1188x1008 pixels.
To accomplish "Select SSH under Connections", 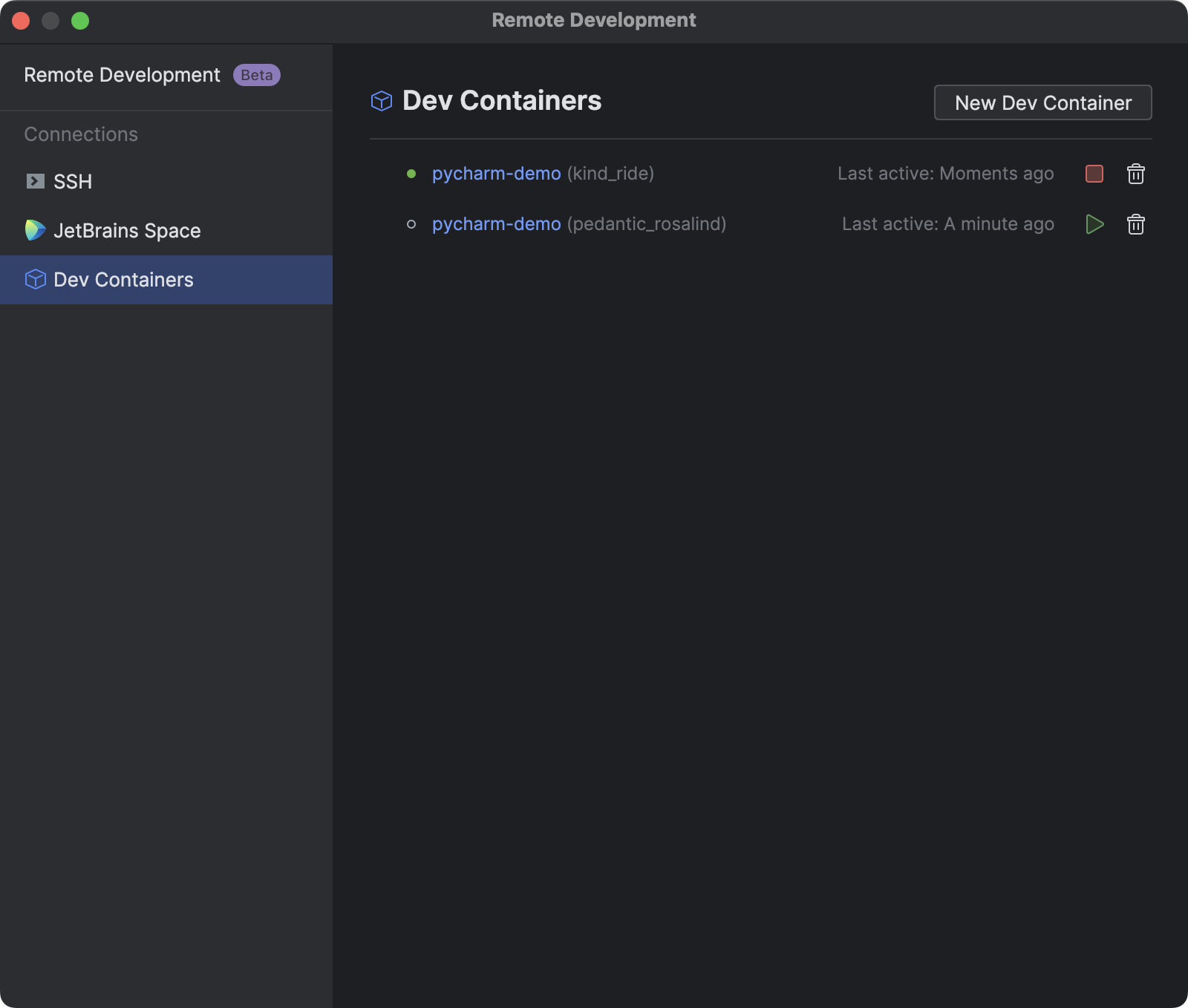I will point(73,181).
